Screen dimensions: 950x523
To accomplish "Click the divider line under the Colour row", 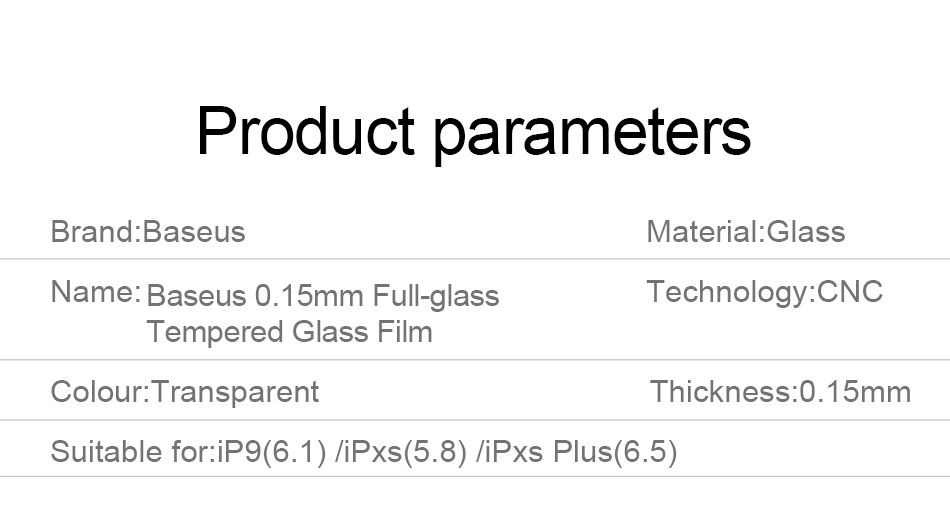I will click(475, 419).
